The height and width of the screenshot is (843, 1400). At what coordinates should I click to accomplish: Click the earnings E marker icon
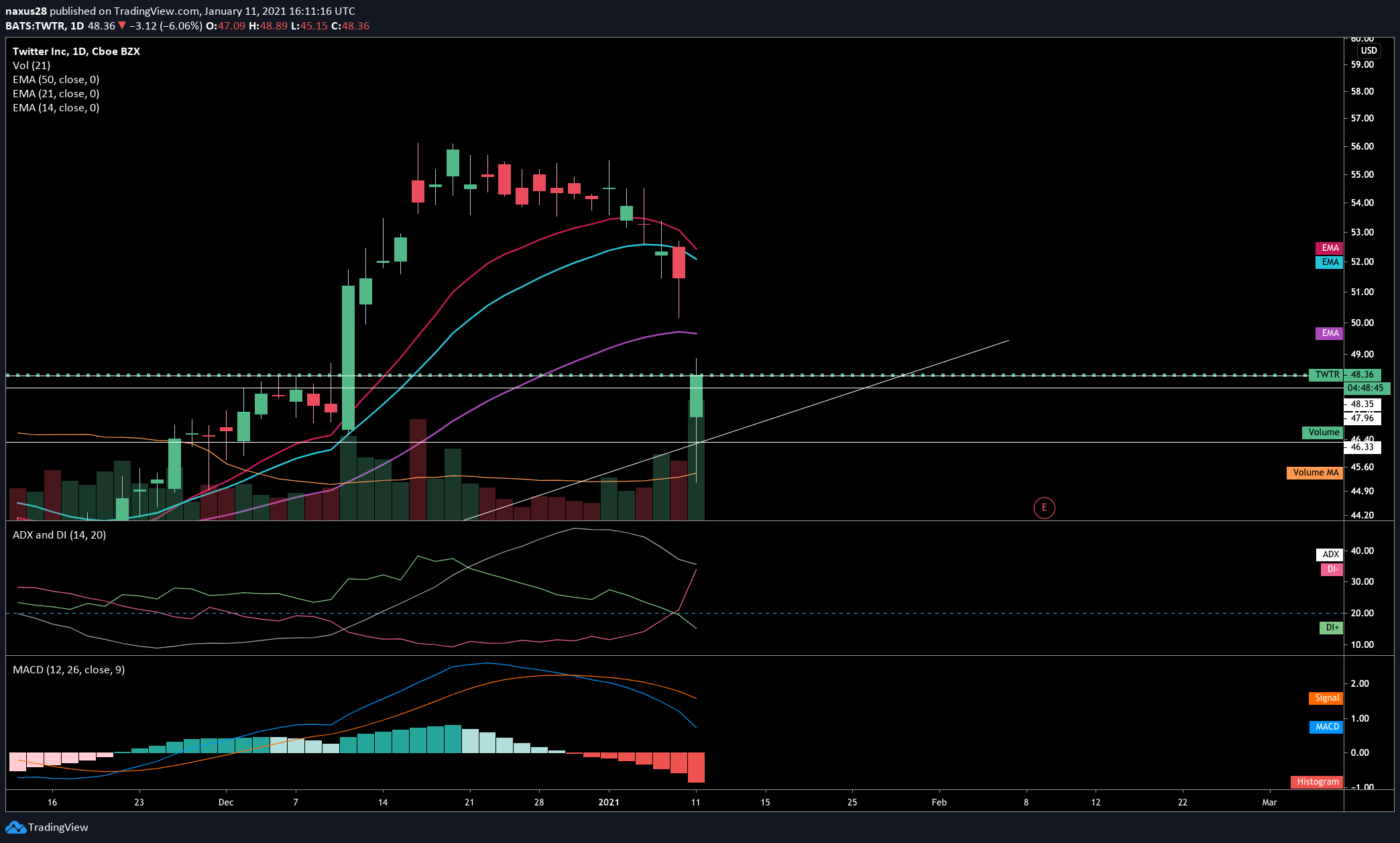(x=1044, y=508)
